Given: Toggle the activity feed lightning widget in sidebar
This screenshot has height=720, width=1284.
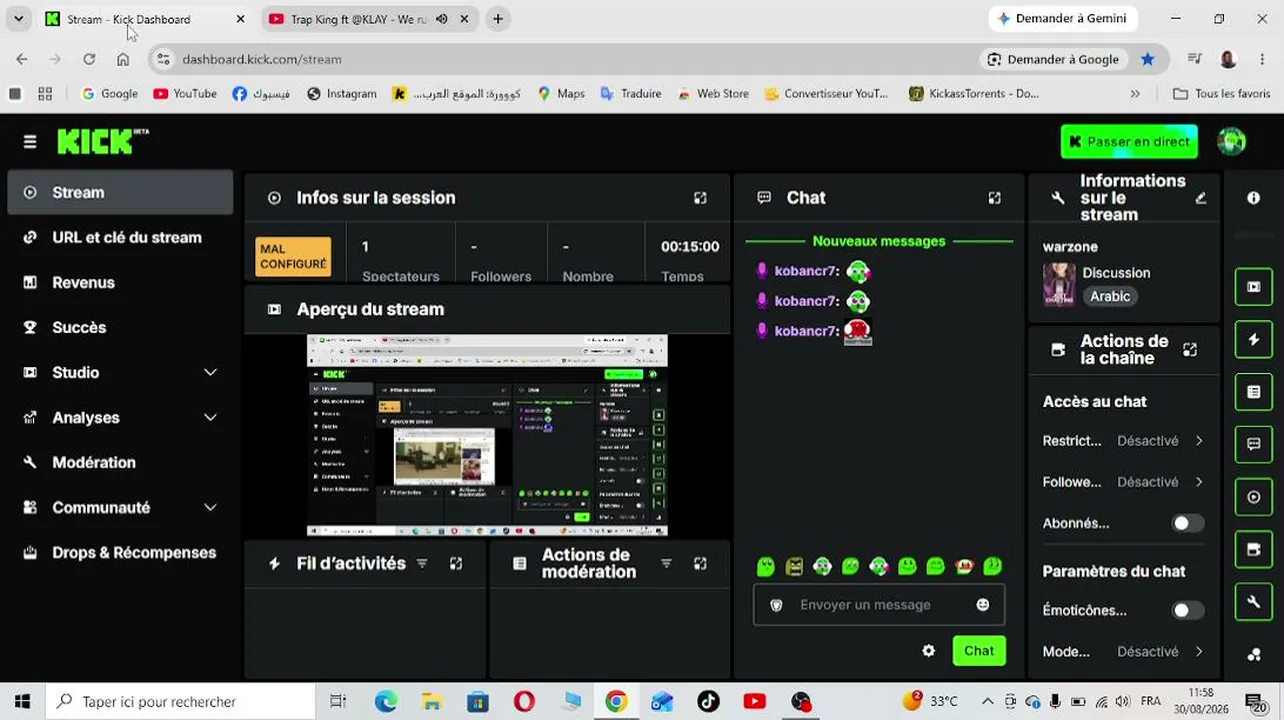Looking at the screenshot, I should [x=1254, y=340].
